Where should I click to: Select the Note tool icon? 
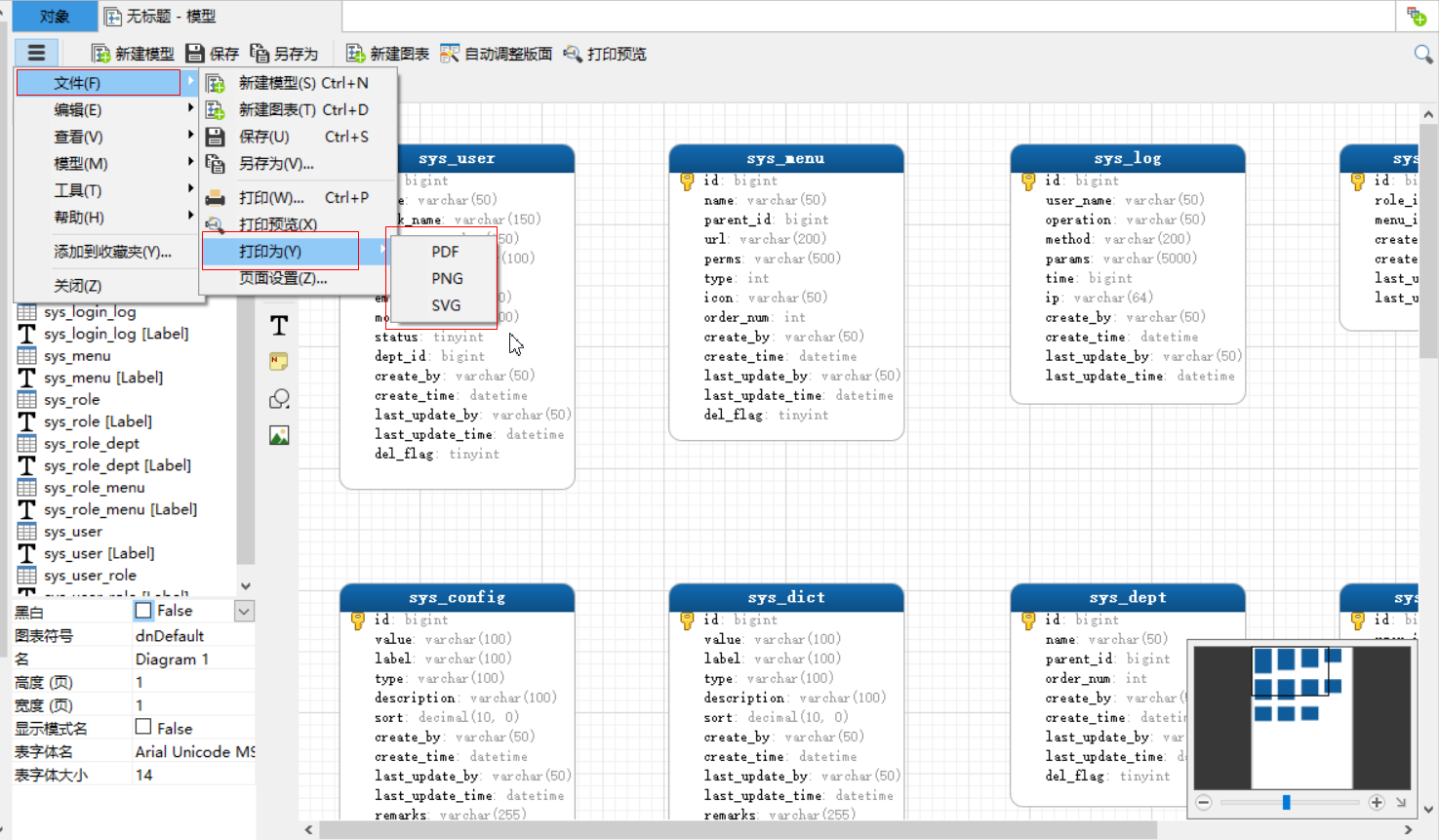click(279, 362)
